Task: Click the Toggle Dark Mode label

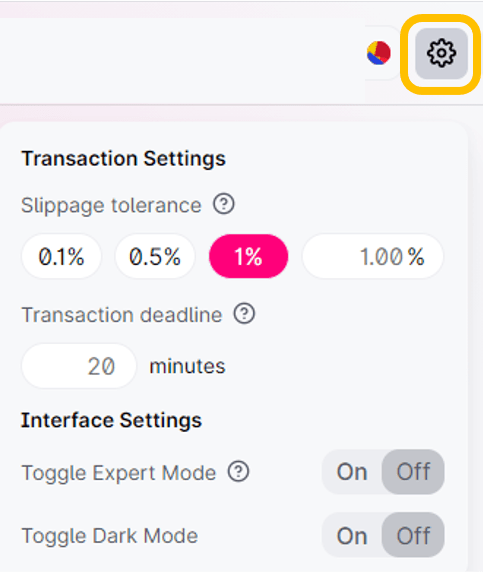Action: (109, 536)
